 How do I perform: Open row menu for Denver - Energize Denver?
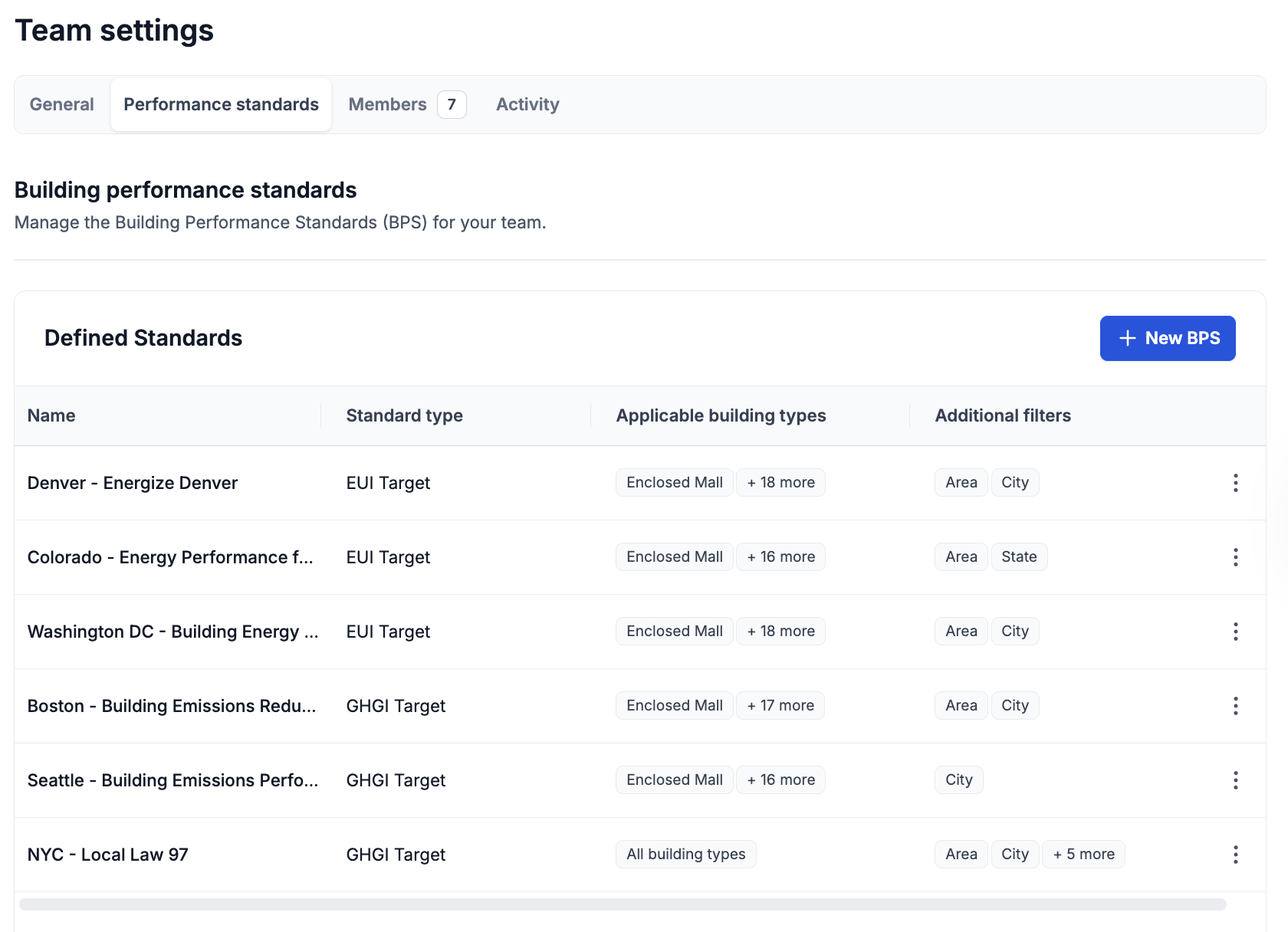coord(1235,483)
